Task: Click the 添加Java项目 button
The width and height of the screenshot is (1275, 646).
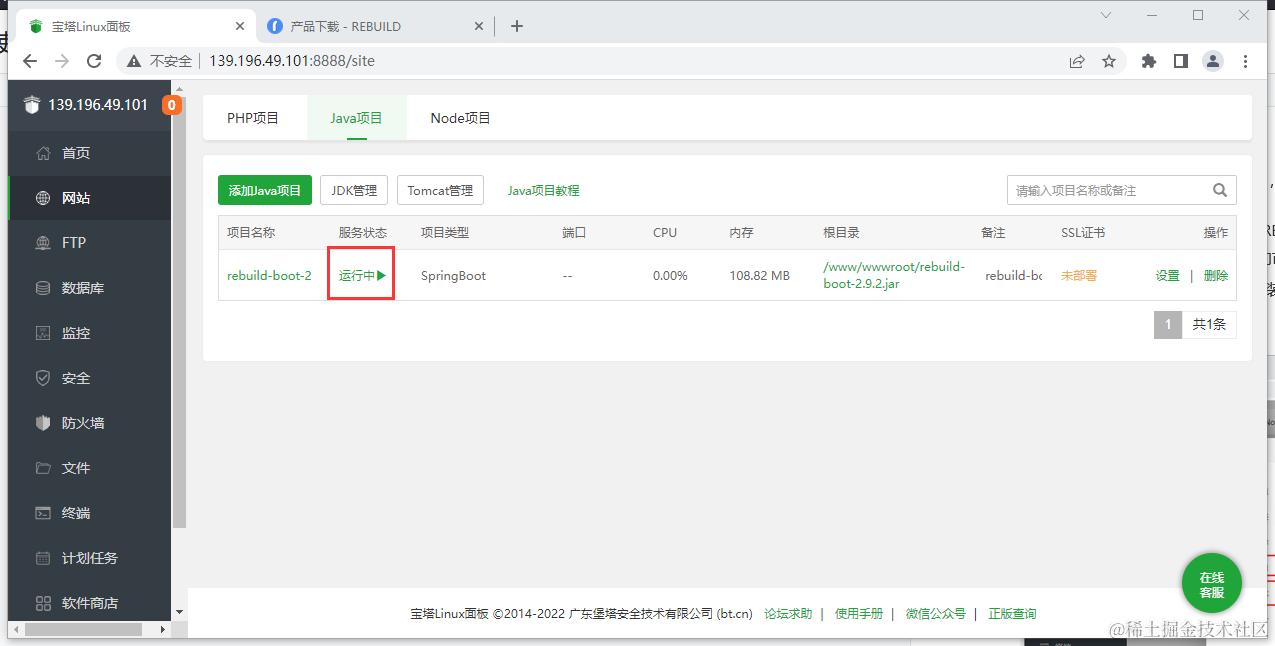Action: pyautogui.click(x=267, y=189)
